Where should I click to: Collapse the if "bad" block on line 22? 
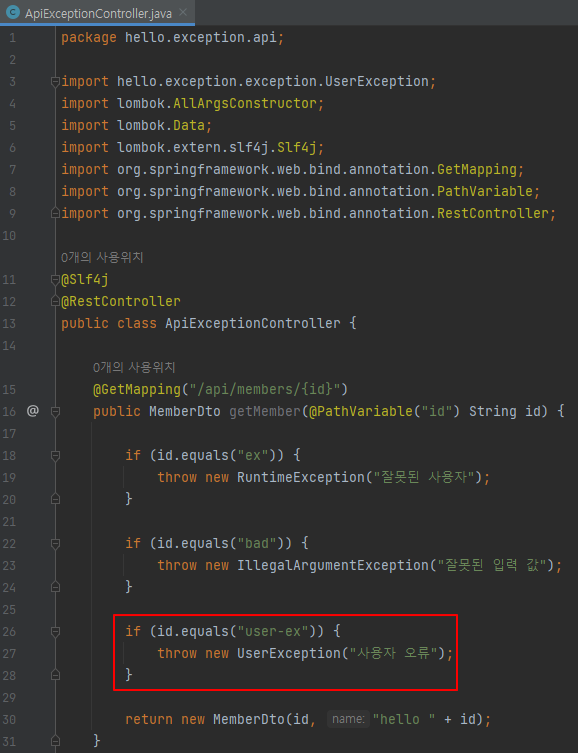pos(55,544)
